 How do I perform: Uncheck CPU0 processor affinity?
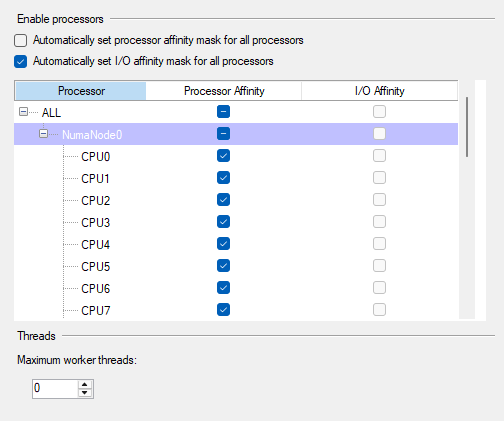(223, 156)
